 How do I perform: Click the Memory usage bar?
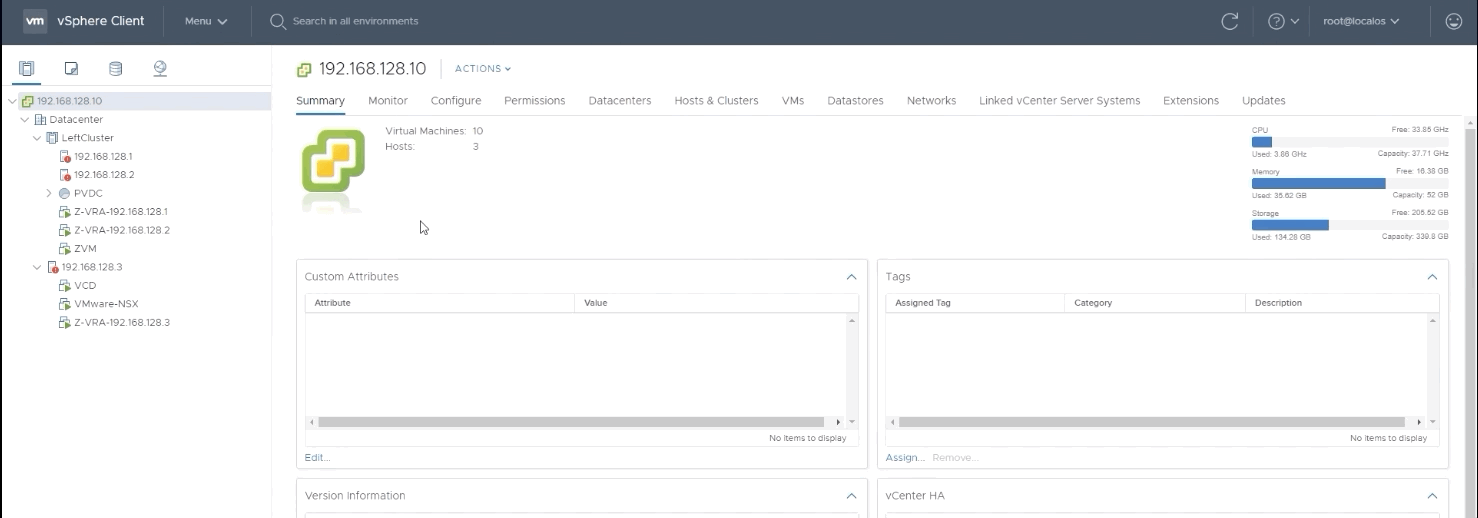1350,183
